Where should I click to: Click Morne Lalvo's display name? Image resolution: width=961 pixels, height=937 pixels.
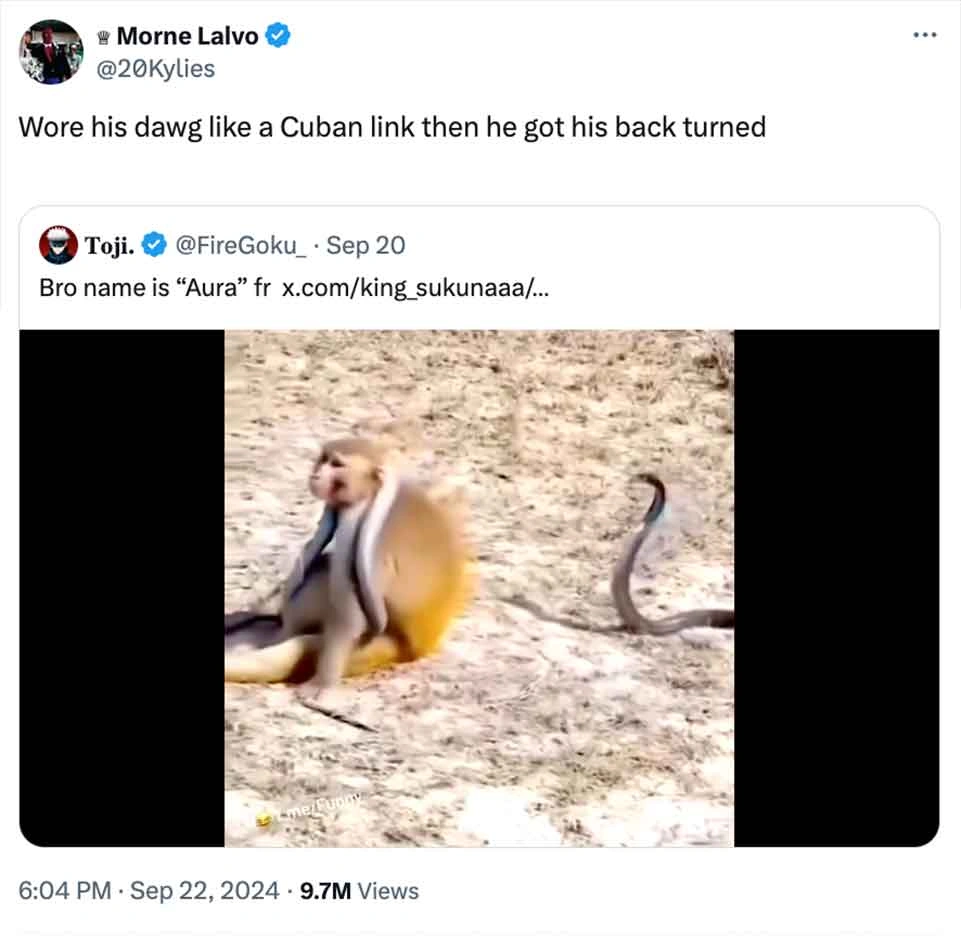click(189, 35)
